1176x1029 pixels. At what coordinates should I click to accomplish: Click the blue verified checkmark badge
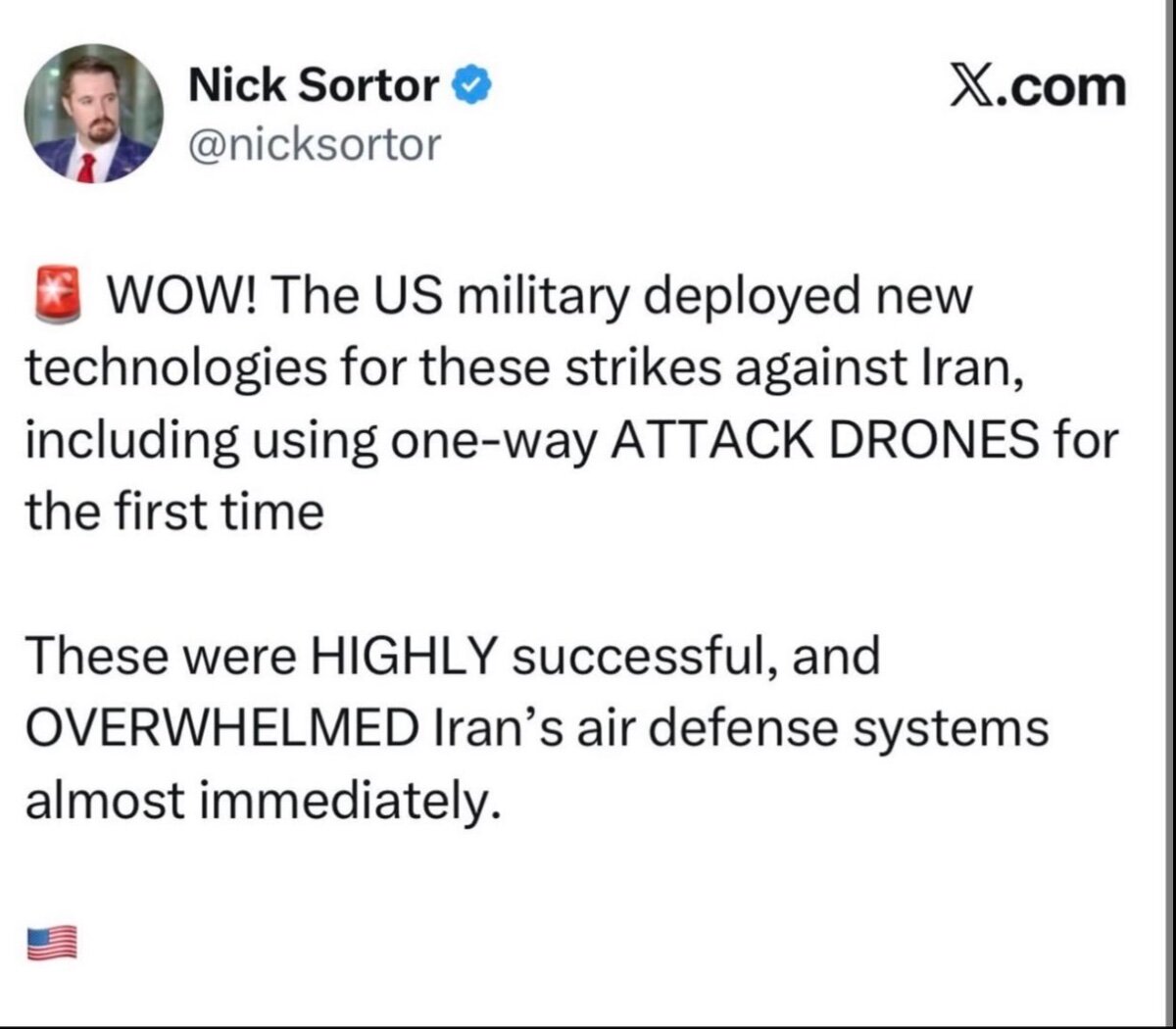[x=471, y=87]
